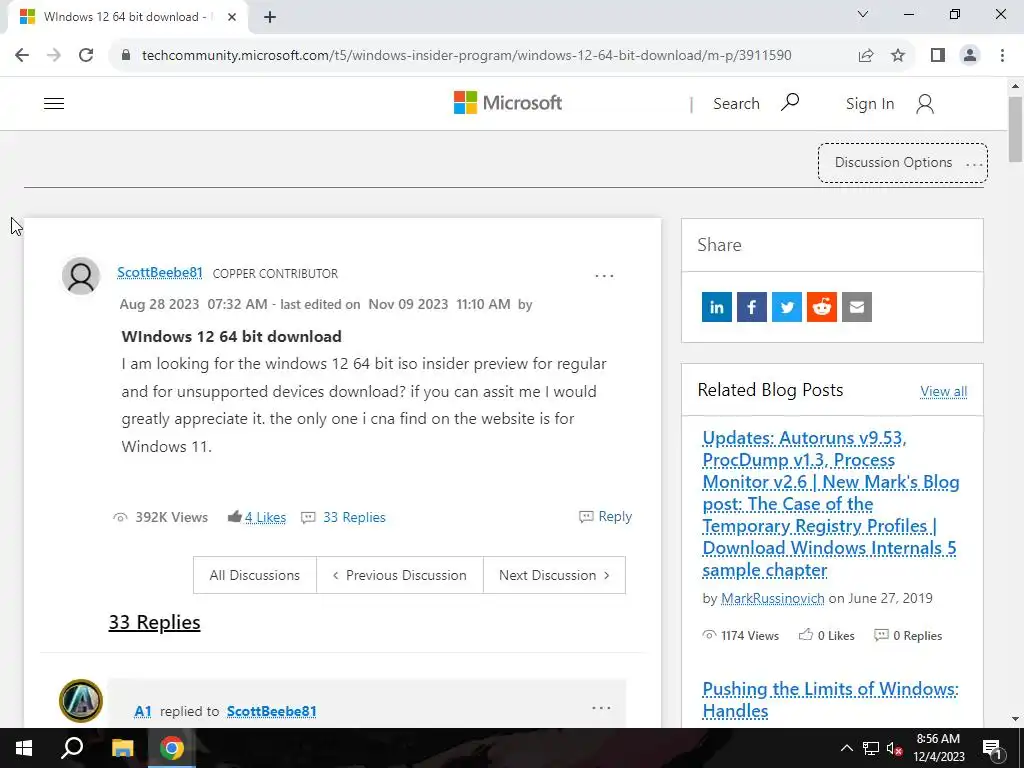Viewport: 1024px width, 768px height.
Task: Click ScottBeebe81 link in A1's reply
Action: coord(272,711)
